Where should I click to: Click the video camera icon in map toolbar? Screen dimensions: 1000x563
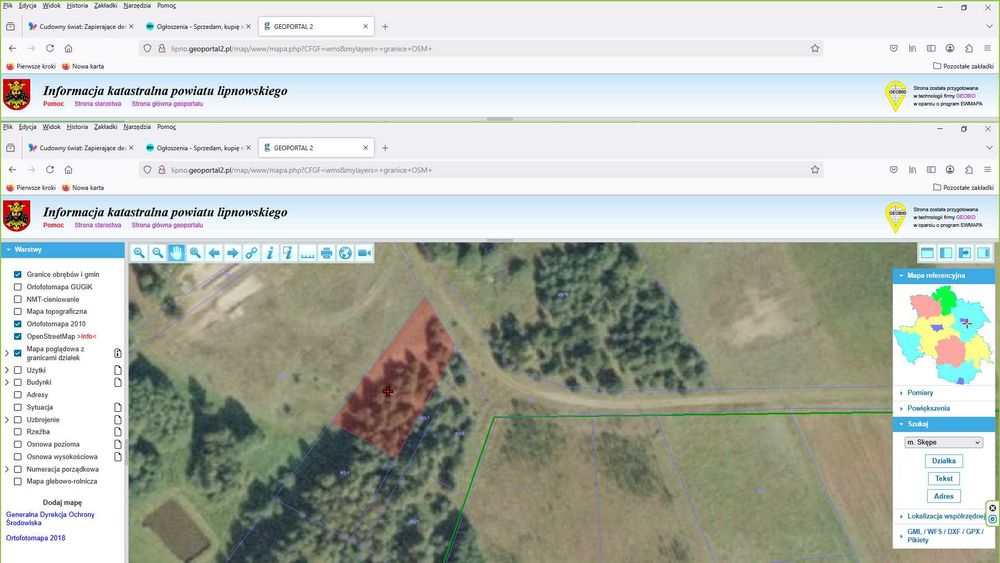[364, 253]
